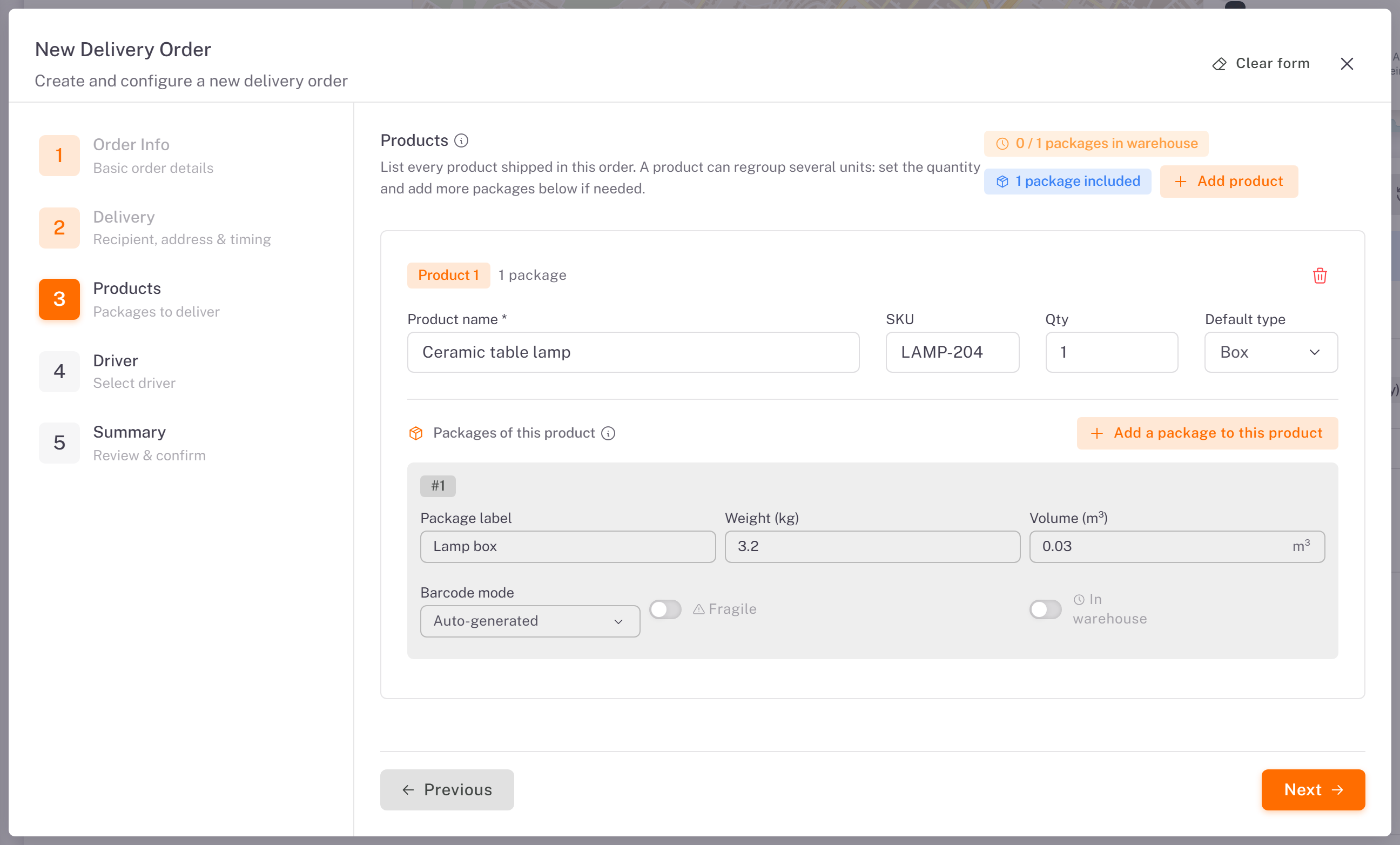
Task: Click the Products info icon in the heading
Action: (x=461, y=140)
